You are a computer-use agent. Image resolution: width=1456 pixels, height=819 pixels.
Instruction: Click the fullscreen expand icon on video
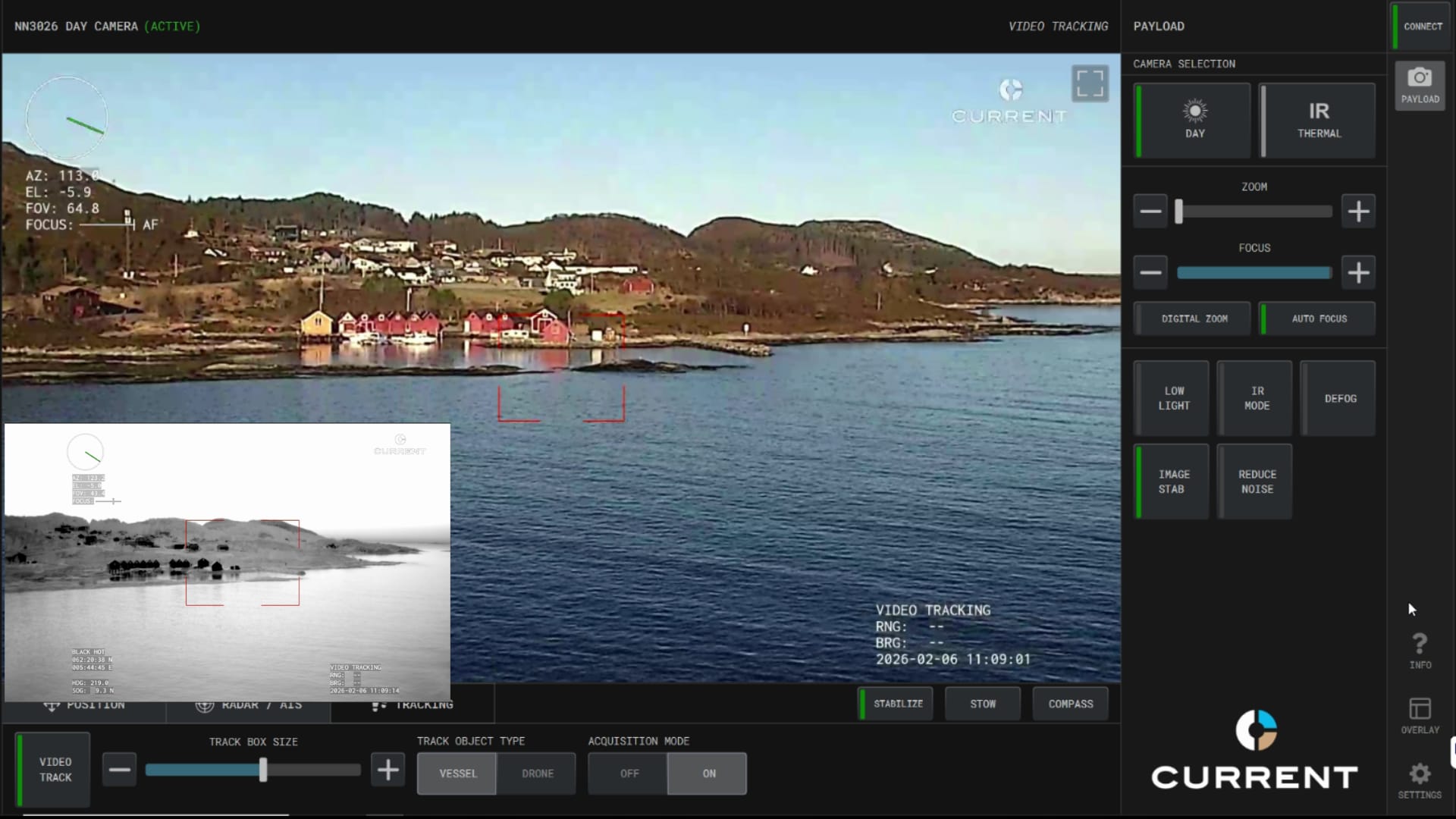pyautogui.click(x=1090, y=83)
